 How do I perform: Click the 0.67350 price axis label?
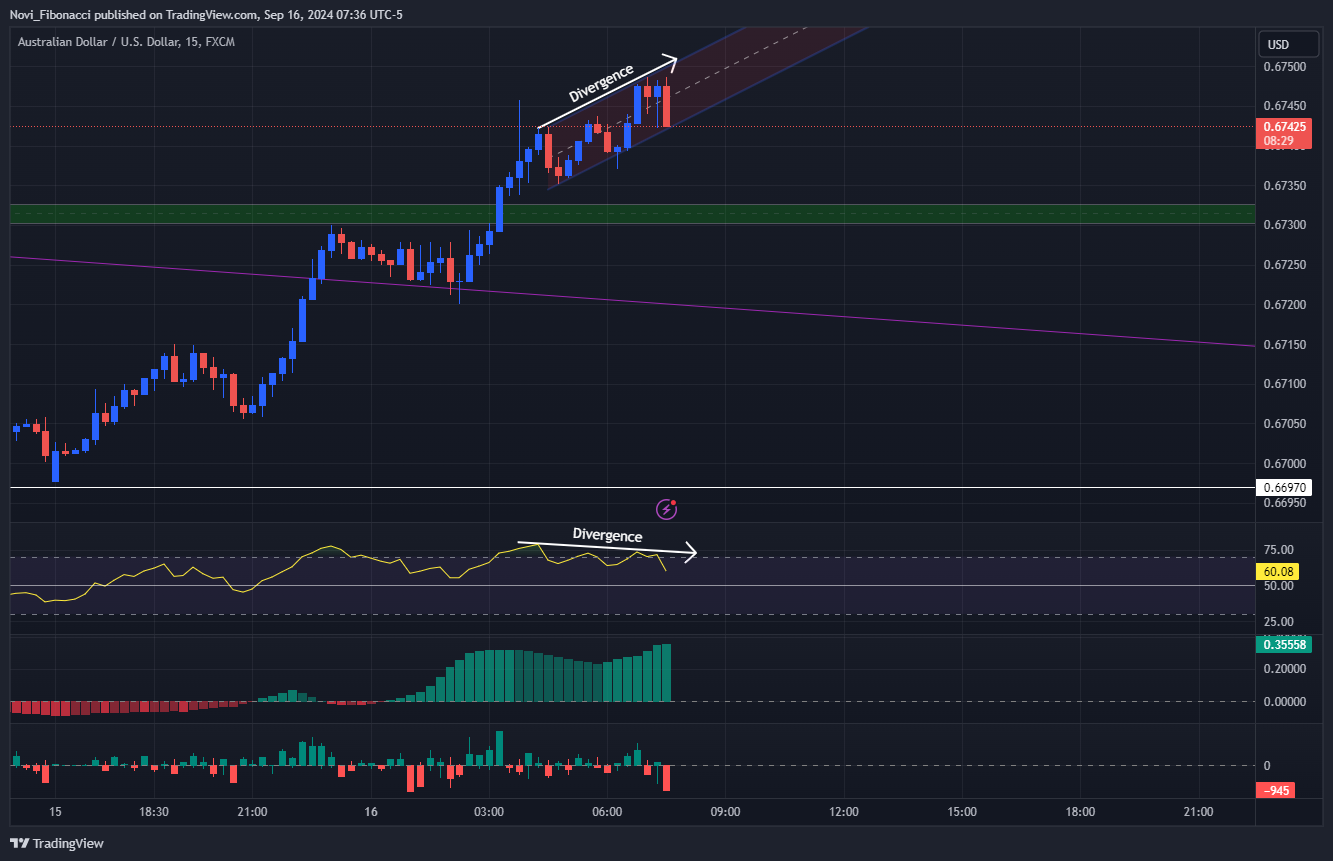pyautogui.click(x=1283, y=186)
